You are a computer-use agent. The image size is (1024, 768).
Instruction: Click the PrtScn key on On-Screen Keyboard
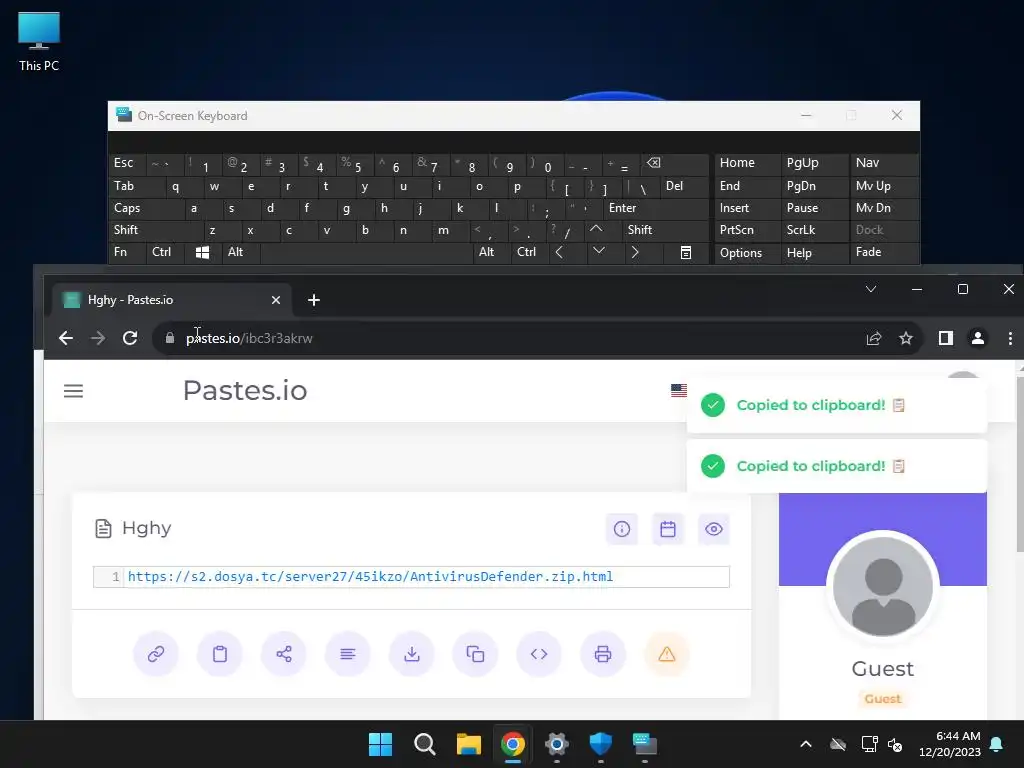[x=747, y=230]
